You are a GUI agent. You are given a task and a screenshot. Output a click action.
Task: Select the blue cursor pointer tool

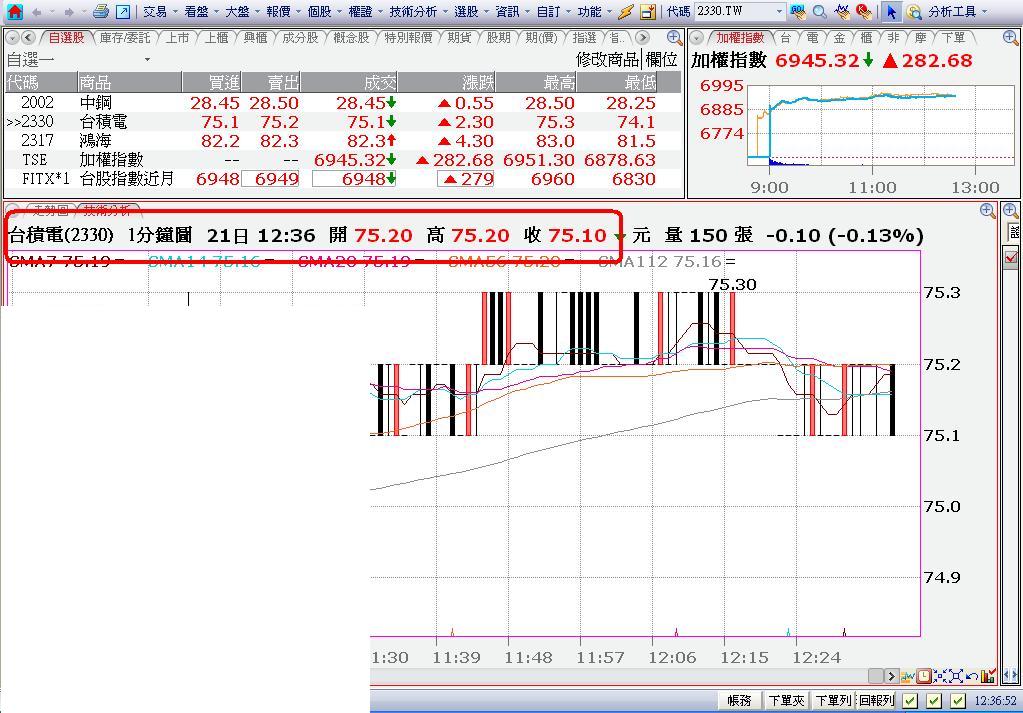click(x=891, y=11)
